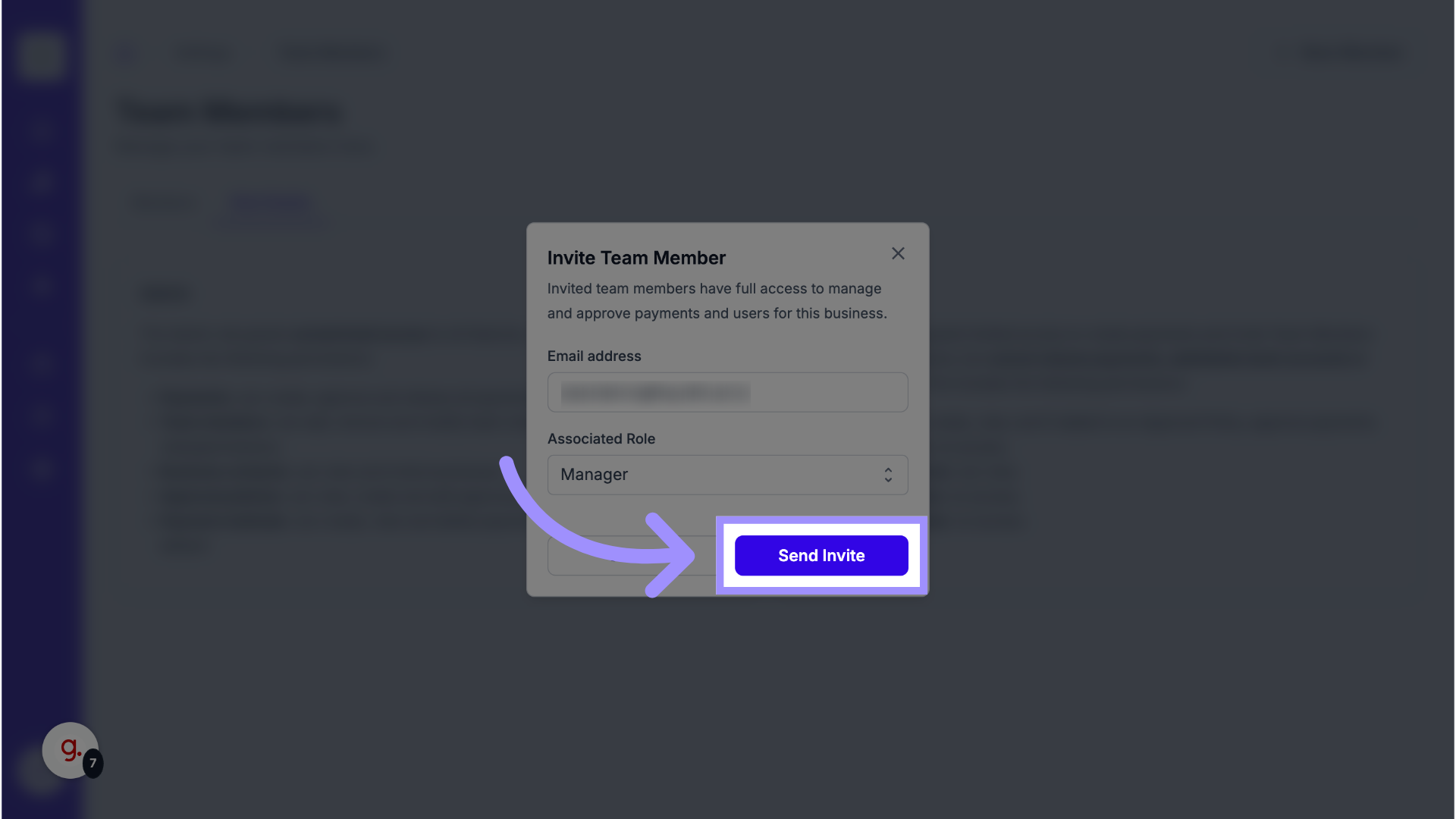Click the first blurred breadcrumb icon at the top of the page

126,54
